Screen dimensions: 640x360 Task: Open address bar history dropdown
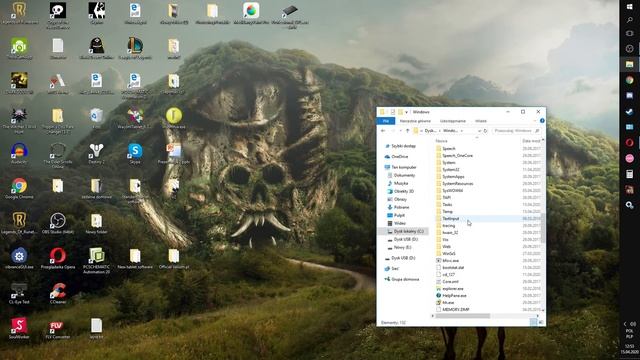pyautogui.click(x=479, y=131)
